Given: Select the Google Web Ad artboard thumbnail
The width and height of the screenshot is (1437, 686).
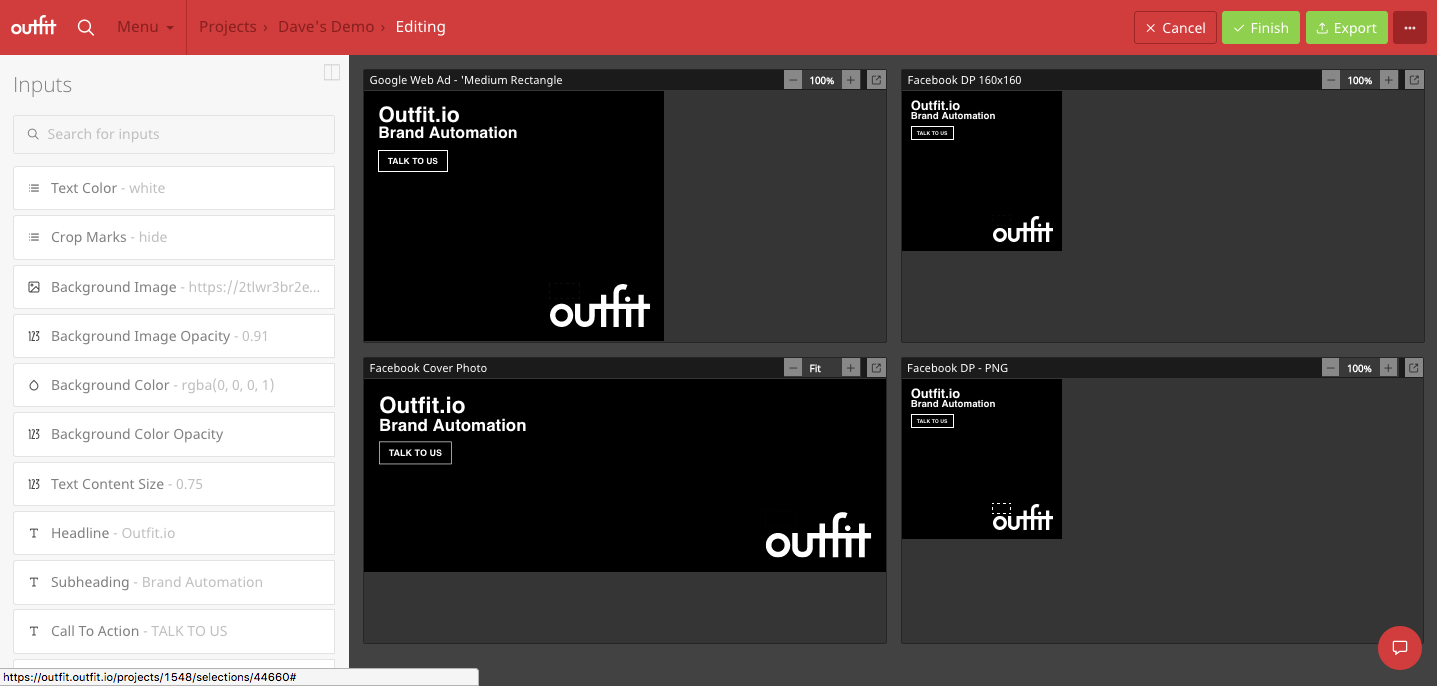Looking at the screenshot, I should point(514,216).
